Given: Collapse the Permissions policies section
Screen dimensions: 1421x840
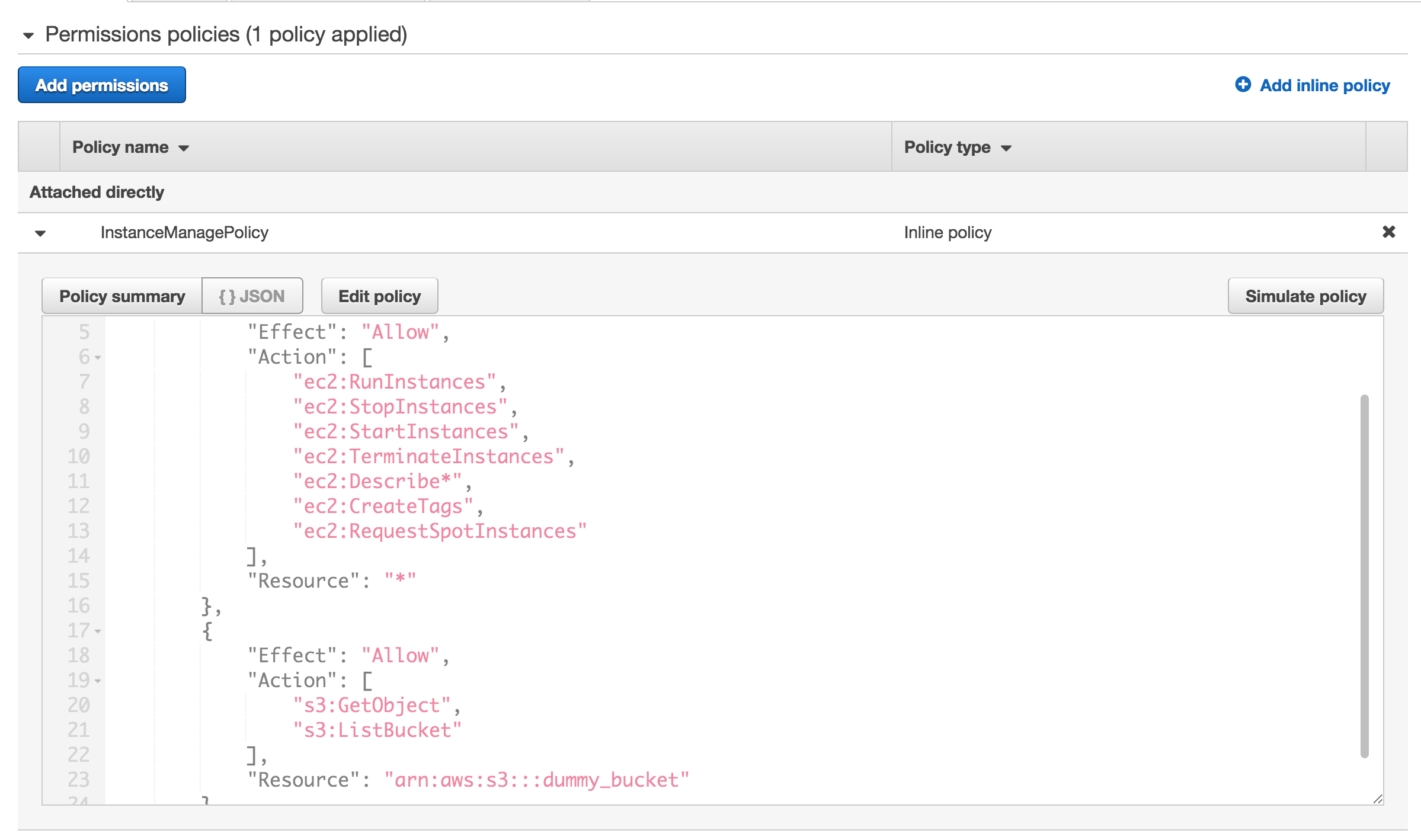Looking at the screenshot, I should pyautogui.click(x=28, y=36).
